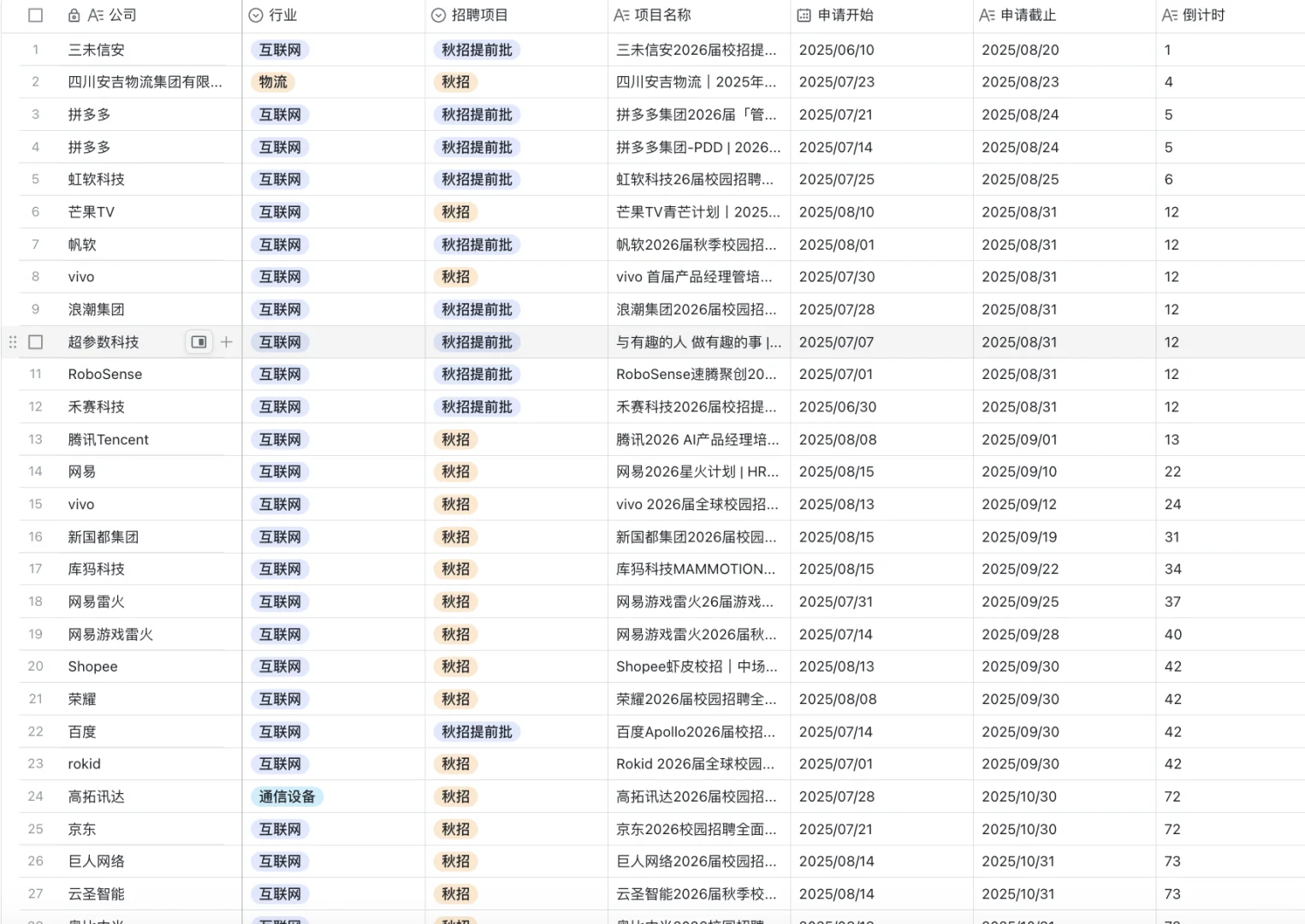This screenshot has height=924, width=1305.
Task: Tick the checkbox for the 超参数科技 row
Action: 35,342
